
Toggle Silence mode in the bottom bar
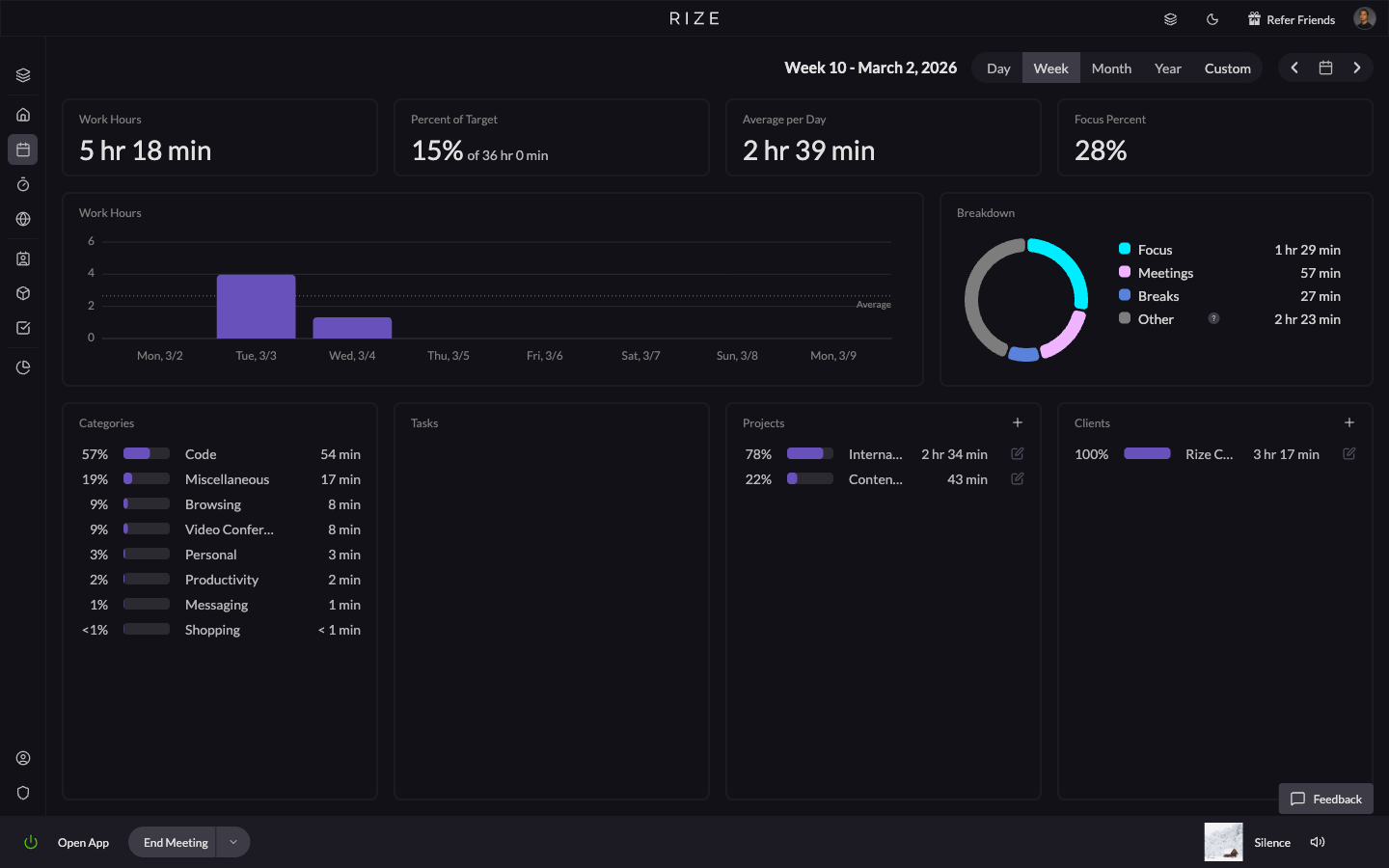(1272, 842)
